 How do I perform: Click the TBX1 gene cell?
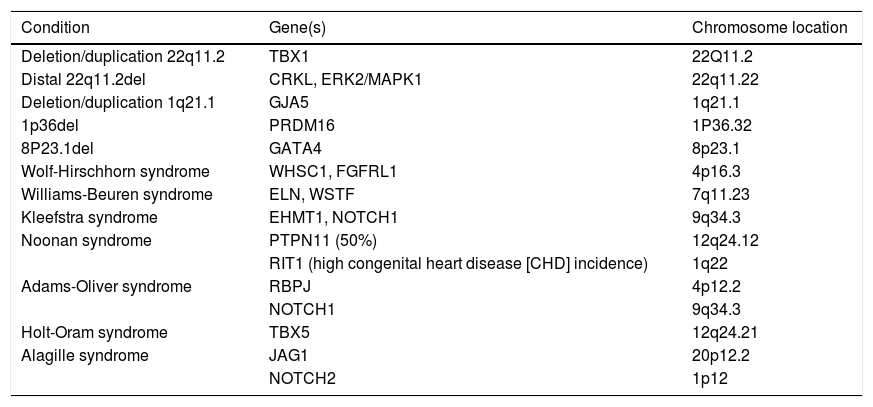(x=290, y=58)
